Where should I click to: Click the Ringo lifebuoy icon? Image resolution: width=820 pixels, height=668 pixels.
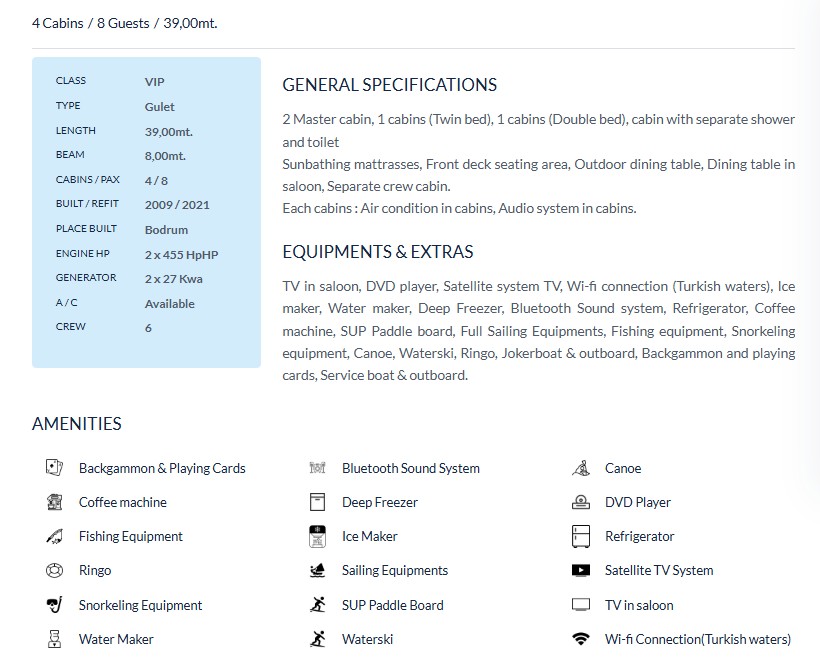tap(54, 570)
